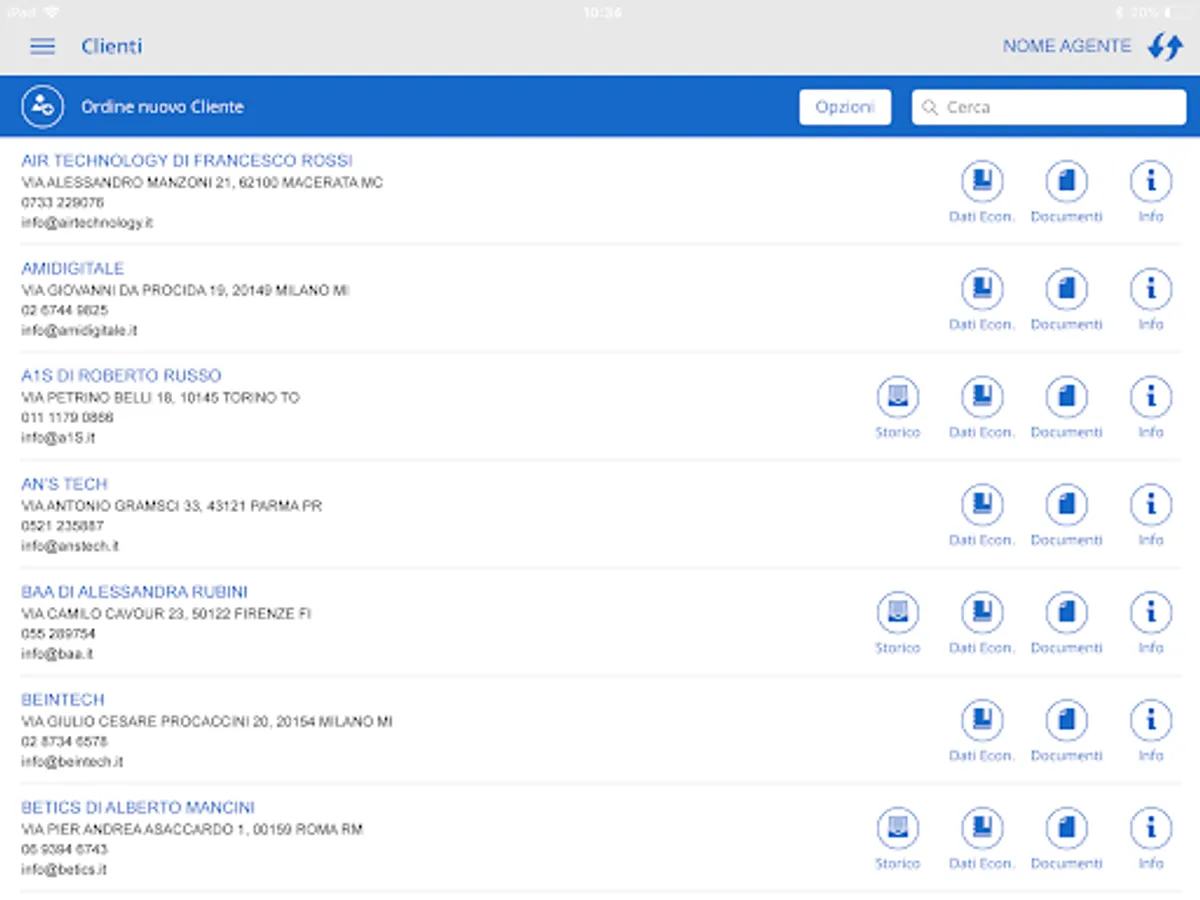Open Dati Econ. for AN'S TECH

982,516
